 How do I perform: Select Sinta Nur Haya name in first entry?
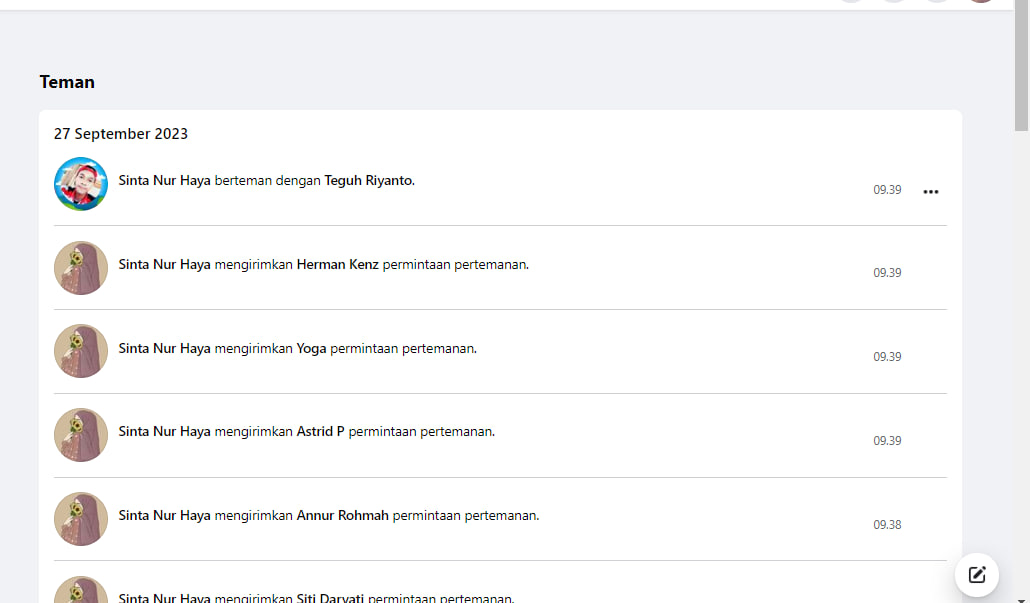click(164, 181)
